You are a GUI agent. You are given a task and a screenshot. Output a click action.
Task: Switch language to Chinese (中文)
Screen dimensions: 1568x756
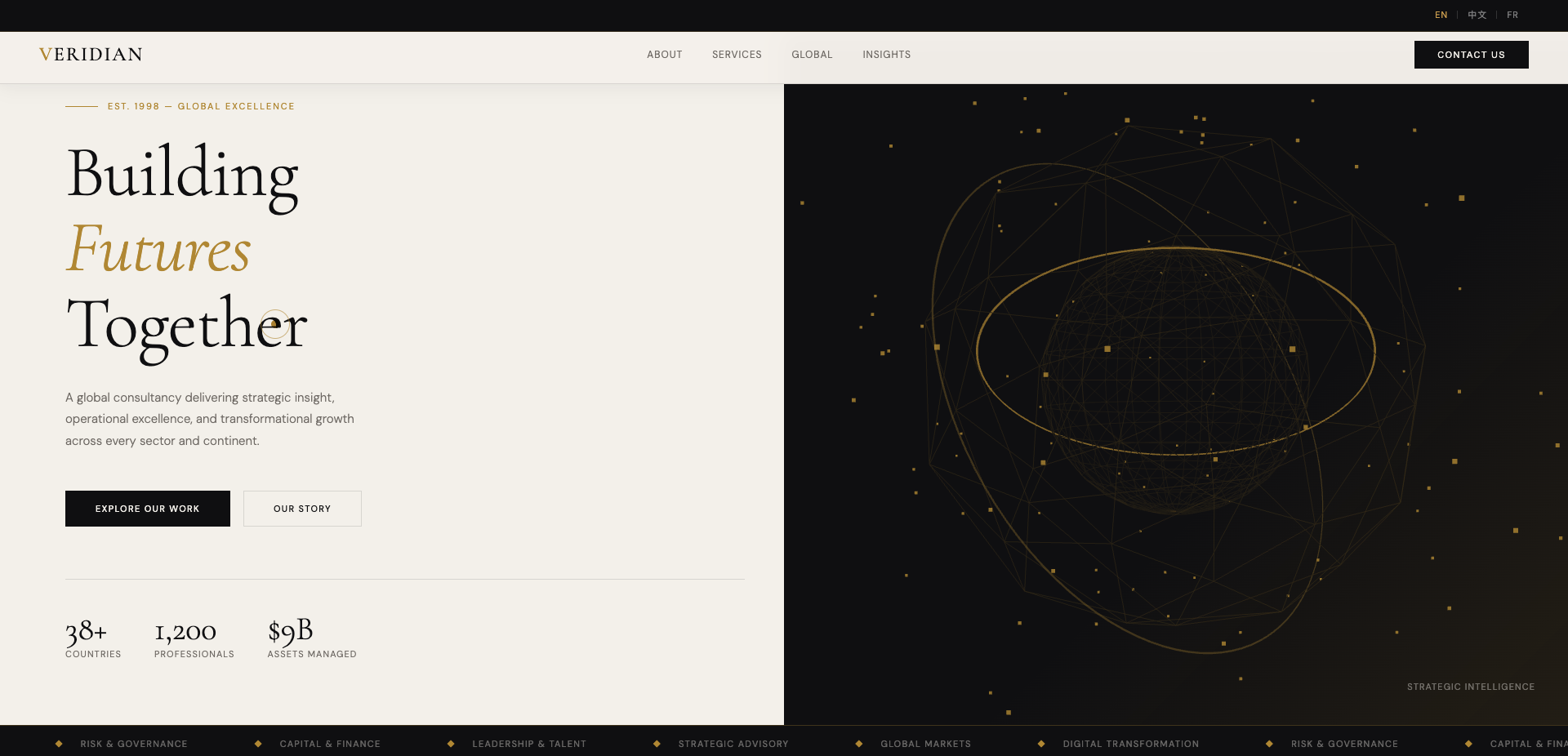(x=1477, y=15)
